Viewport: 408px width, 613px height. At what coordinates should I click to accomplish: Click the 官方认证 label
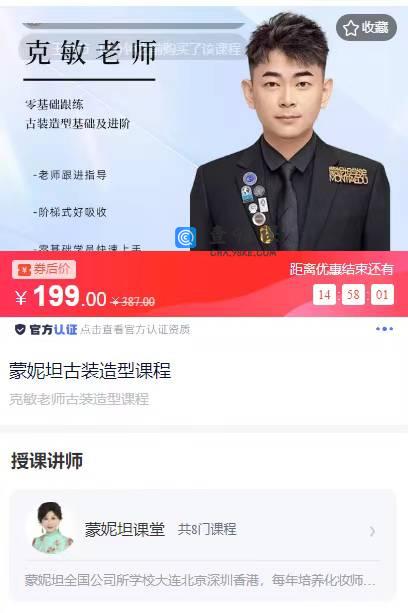54,330
